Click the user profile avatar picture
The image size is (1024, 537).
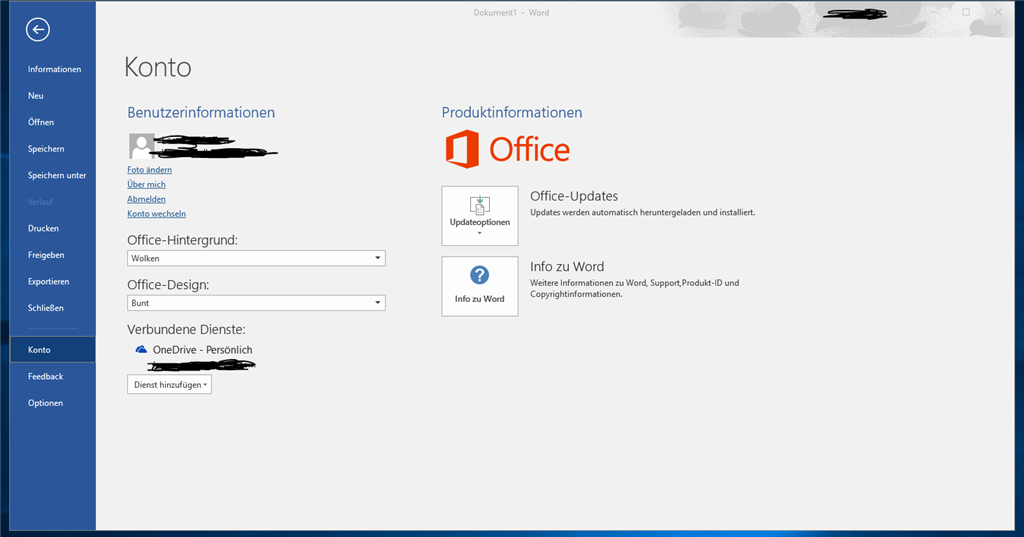(x=141, y=146)
